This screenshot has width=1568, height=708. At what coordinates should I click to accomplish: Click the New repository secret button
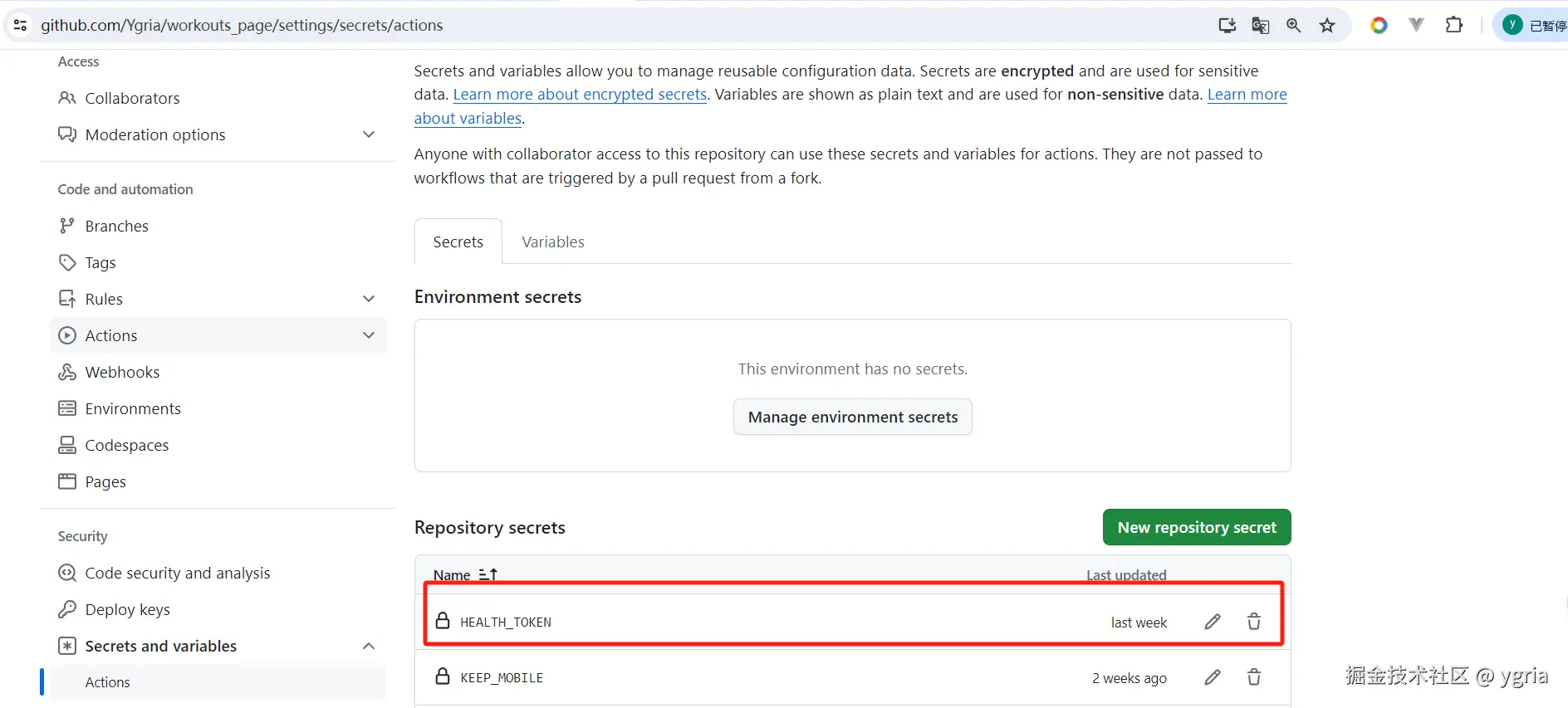(1197, 527)
